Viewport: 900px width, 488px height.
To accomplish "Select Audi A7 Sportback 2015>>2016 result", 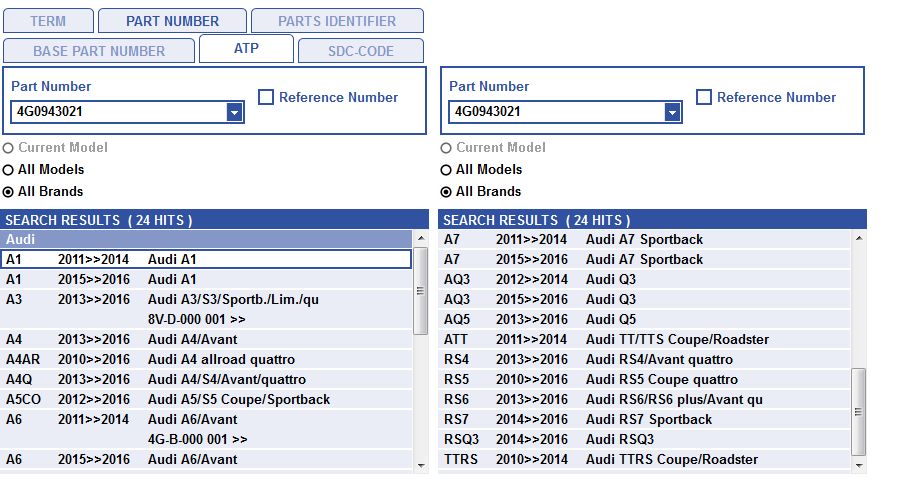I will [644, 260].
